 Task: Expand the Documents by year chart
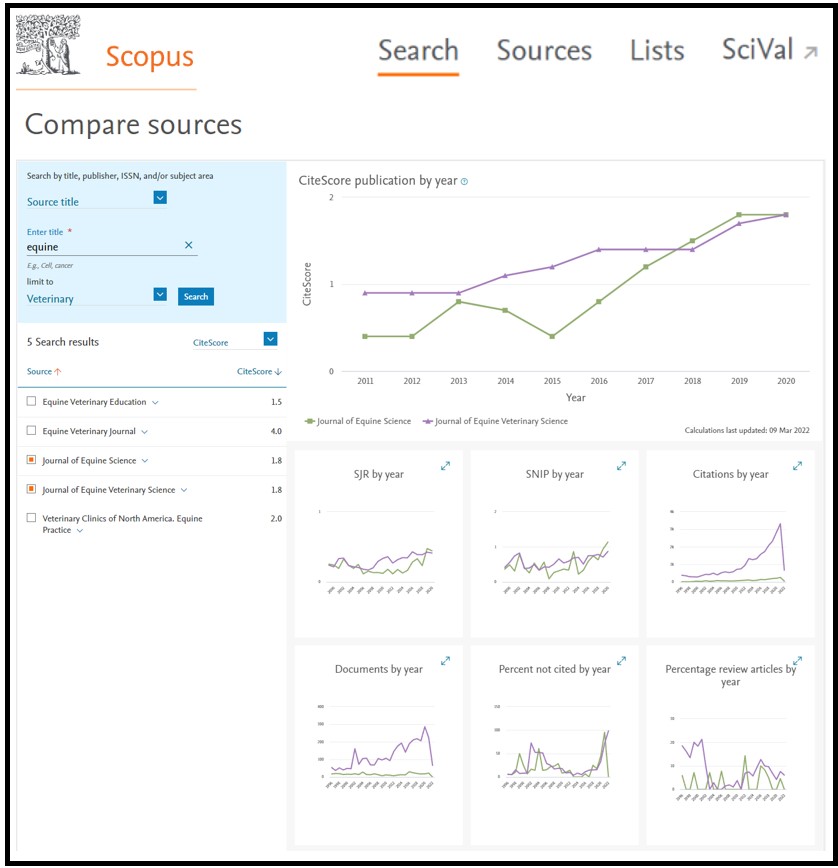pos(446,661)
